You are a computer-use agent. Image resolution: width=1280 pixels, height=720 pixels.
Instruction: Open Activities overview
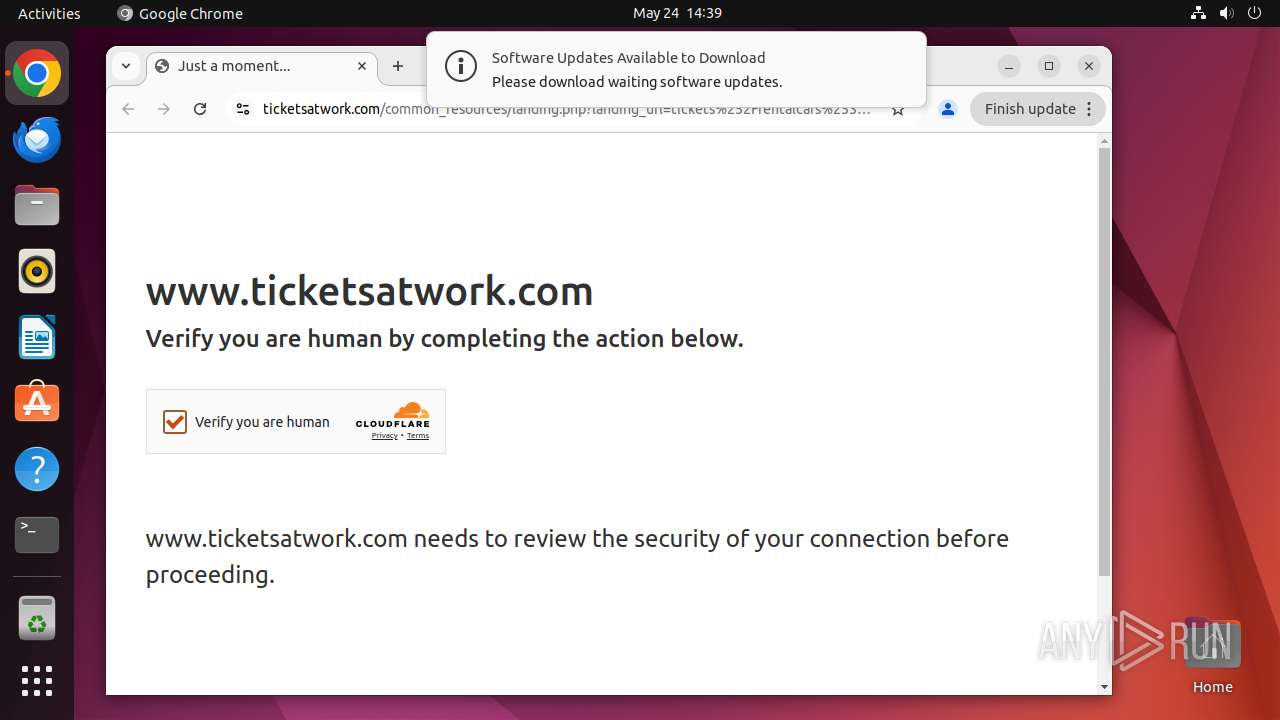(x=49, y=13)
